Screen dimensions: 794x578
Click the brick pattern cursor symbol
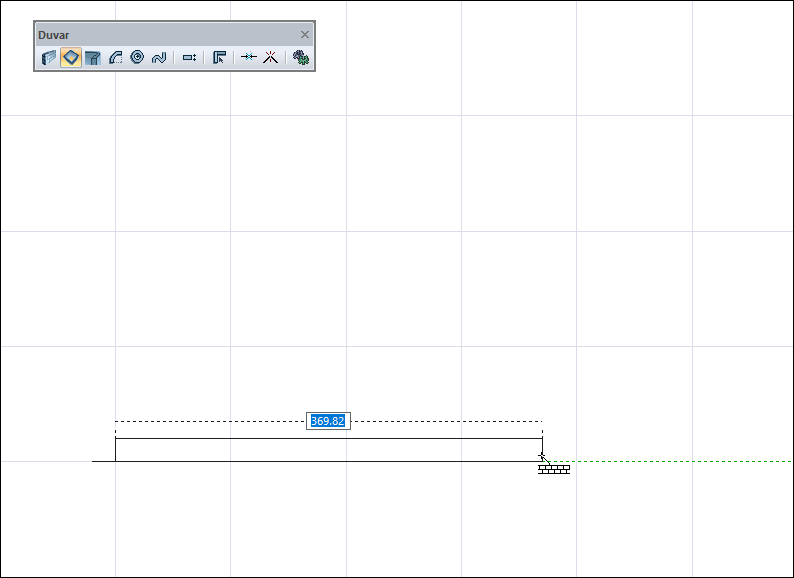(554, 469)
